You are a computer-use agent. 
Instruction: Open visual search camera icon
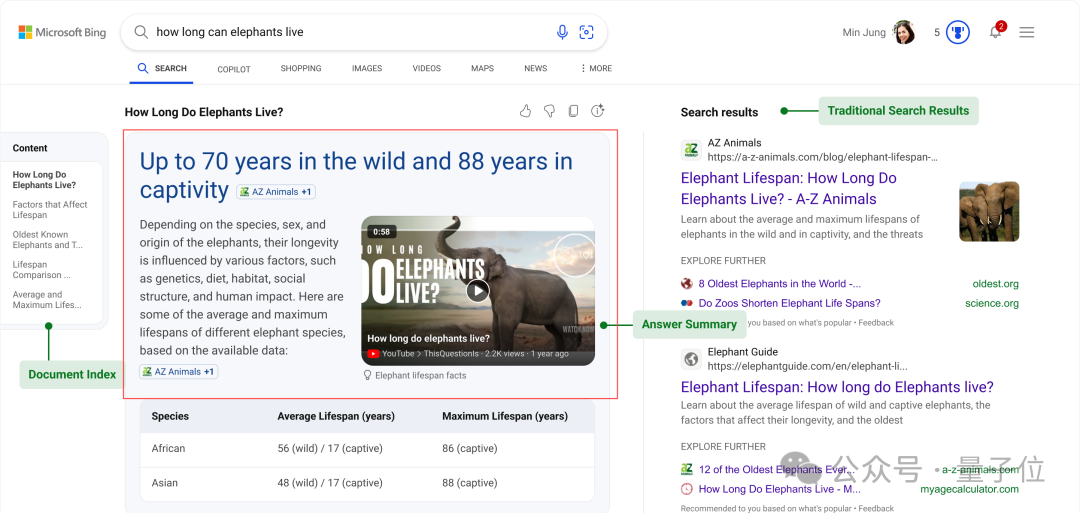(586, 32)
